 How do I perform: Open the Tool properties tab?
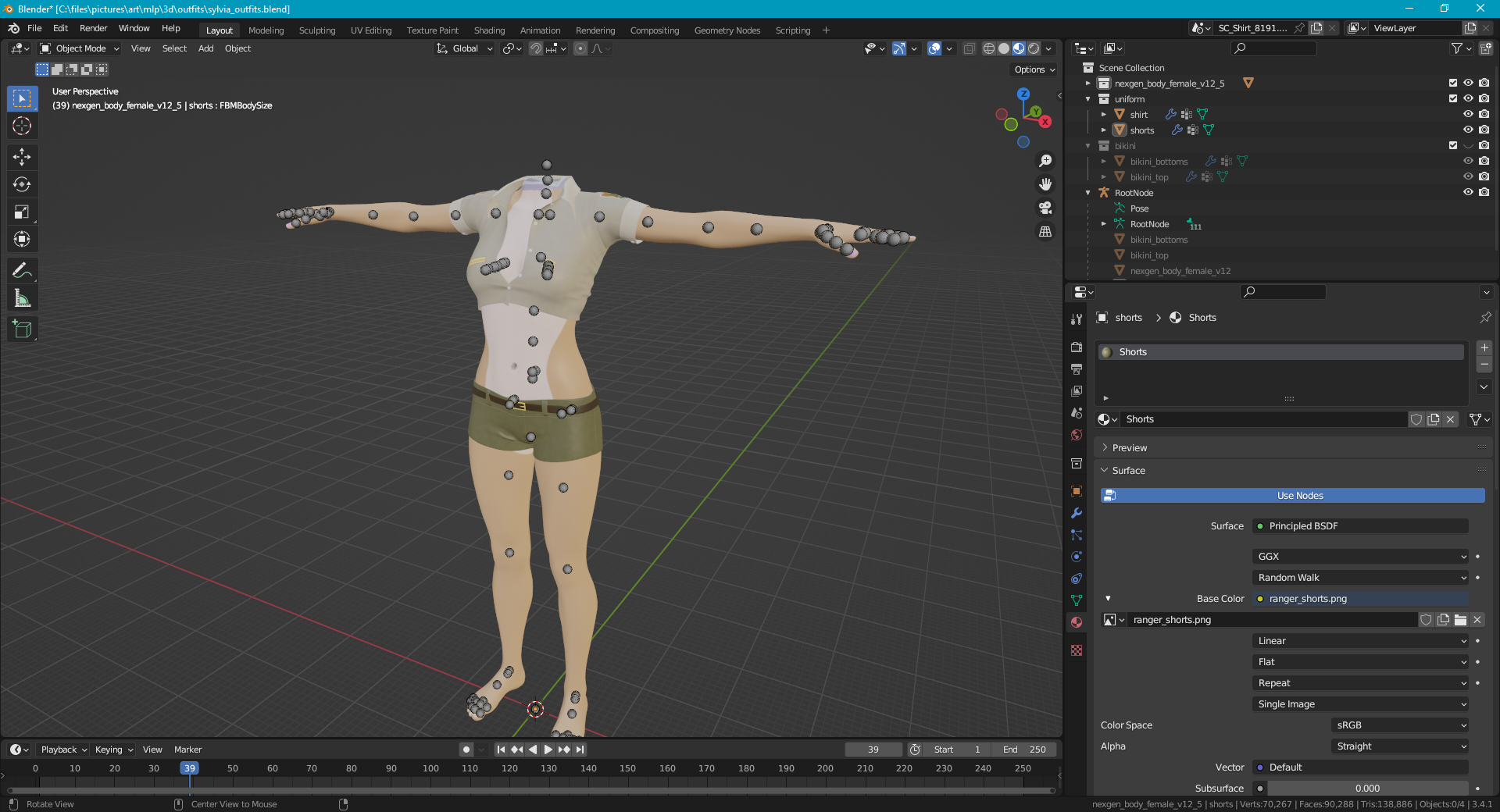(x=1077, y=319)
